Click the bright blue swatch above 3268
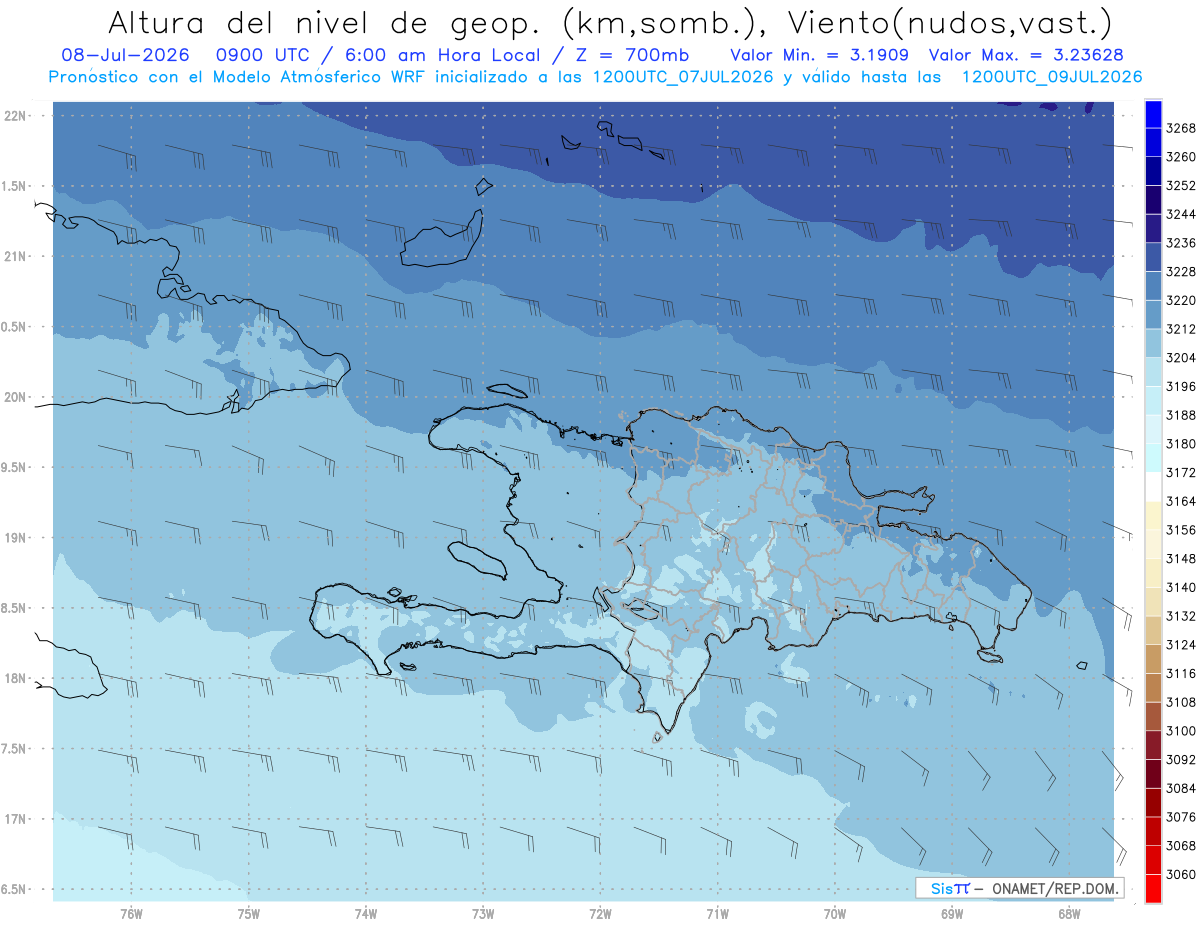This screenshot has height=927, width=1200. [1152, 114]
